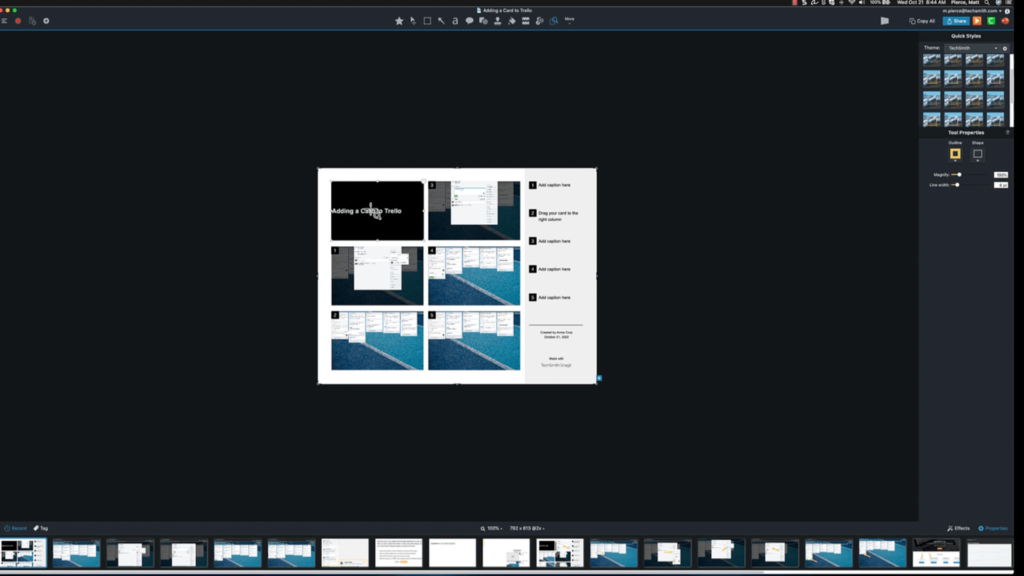The width and height of the screenshot is (1024, 576).
Task: Click the Create from template icon
Action: [x=32, y=21]
